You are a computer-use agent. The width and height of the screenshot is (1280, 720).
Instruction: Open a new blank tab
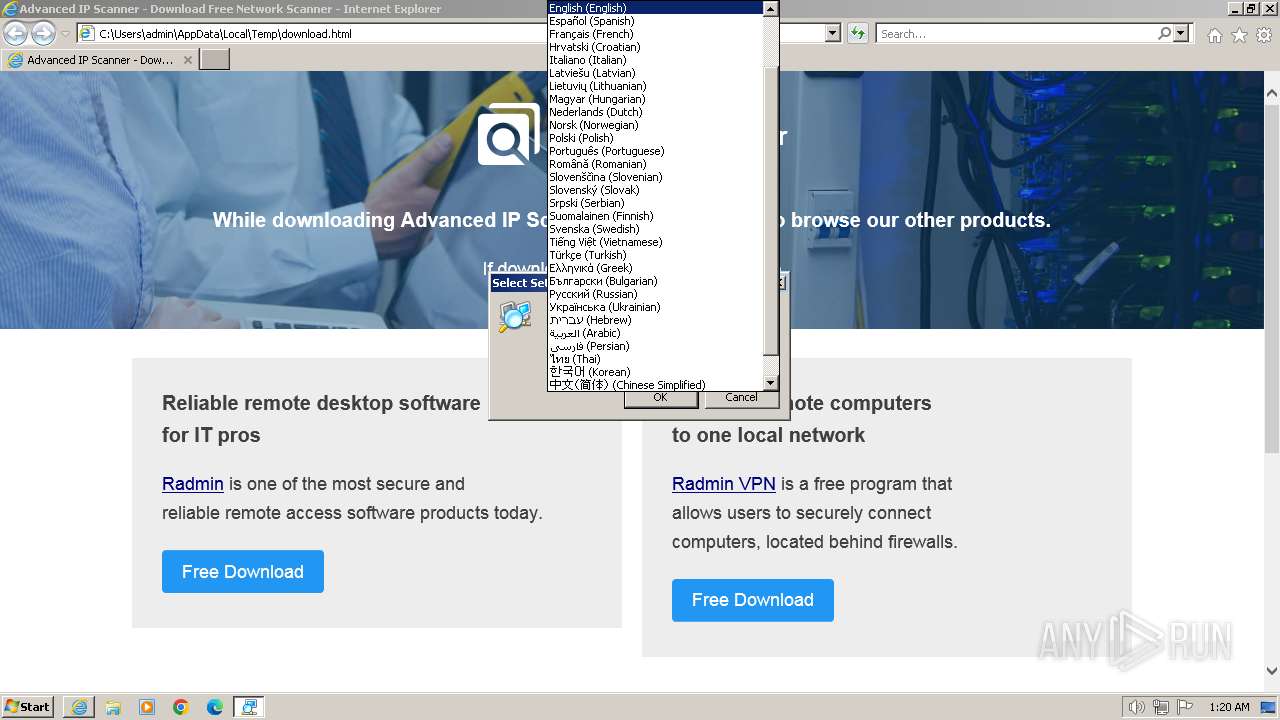(x=215, y=60)
